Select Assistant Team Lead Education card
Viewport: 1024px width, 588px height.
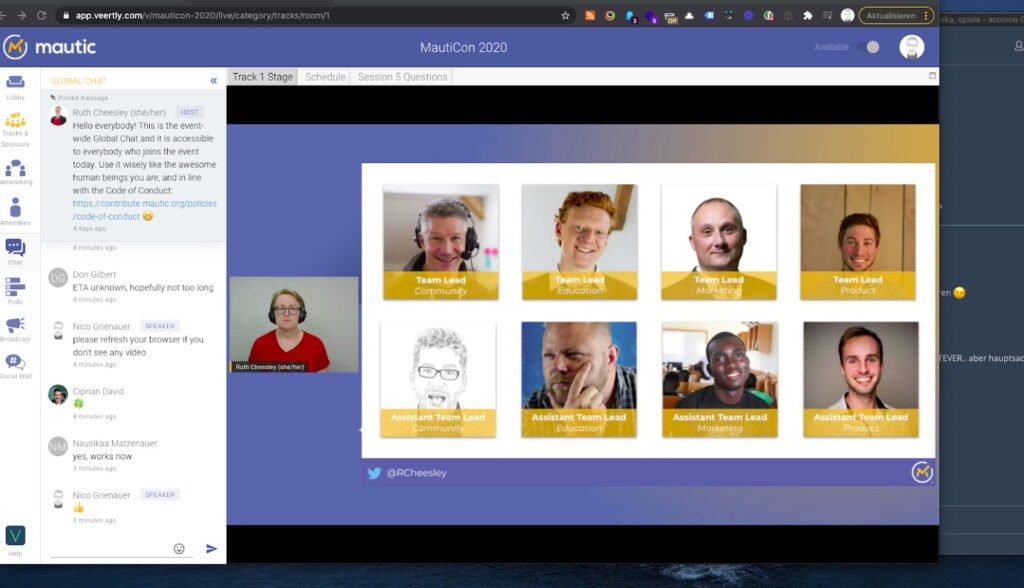coord(579,379)
